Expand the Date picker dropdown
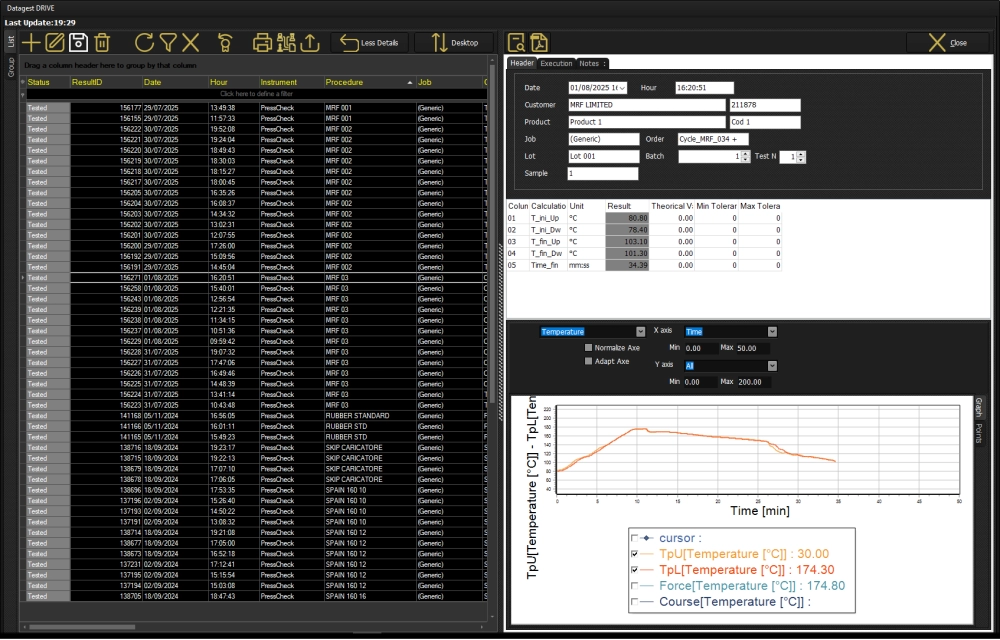1000x640 pixels. pos(621,88)
